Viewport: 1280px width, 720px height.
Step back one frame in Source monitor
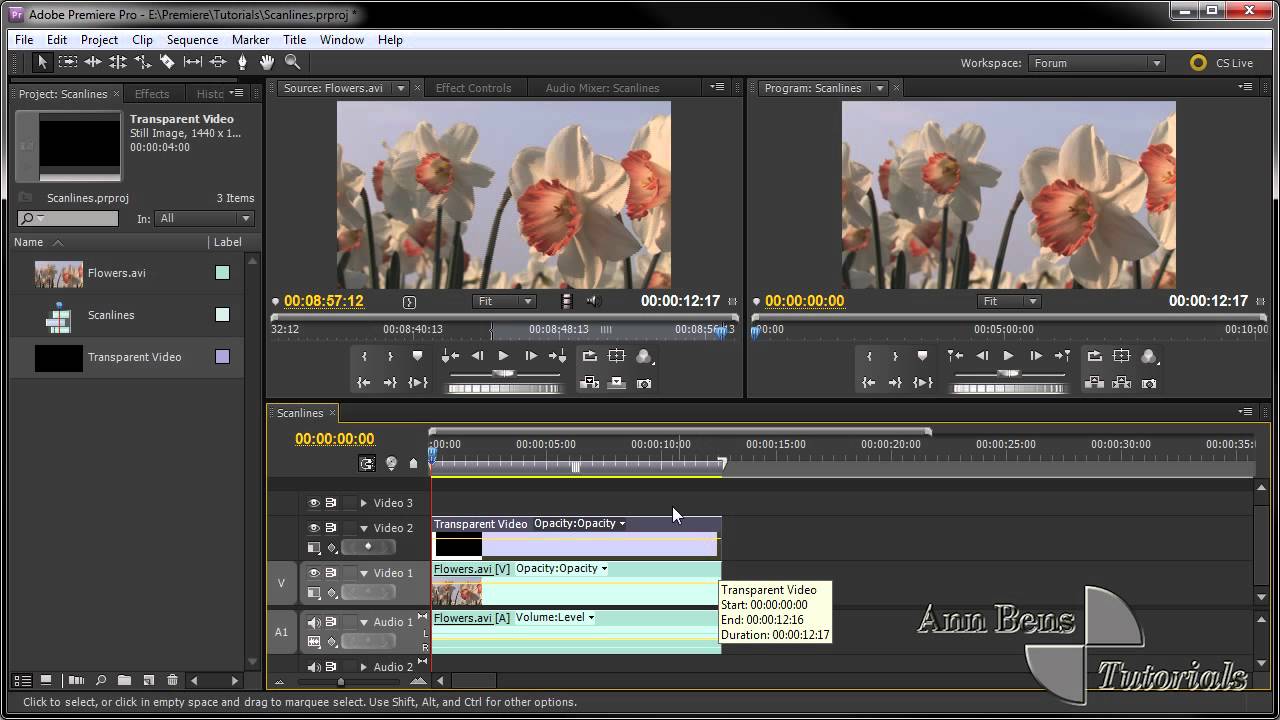[x=477, y=356]
